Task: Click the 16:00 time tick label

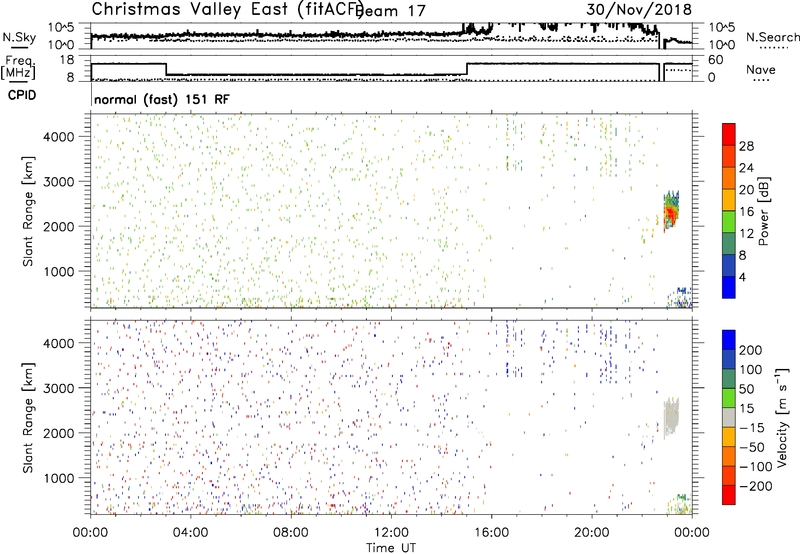Action: [x=491, y=533]
